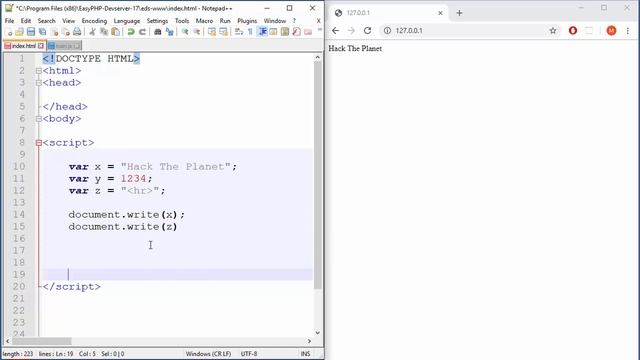Image resolution: width=640 pixels, height=360 pixels.
Task: Click the Folder as Workspace toolbar icon
Action: click(308, 32)
